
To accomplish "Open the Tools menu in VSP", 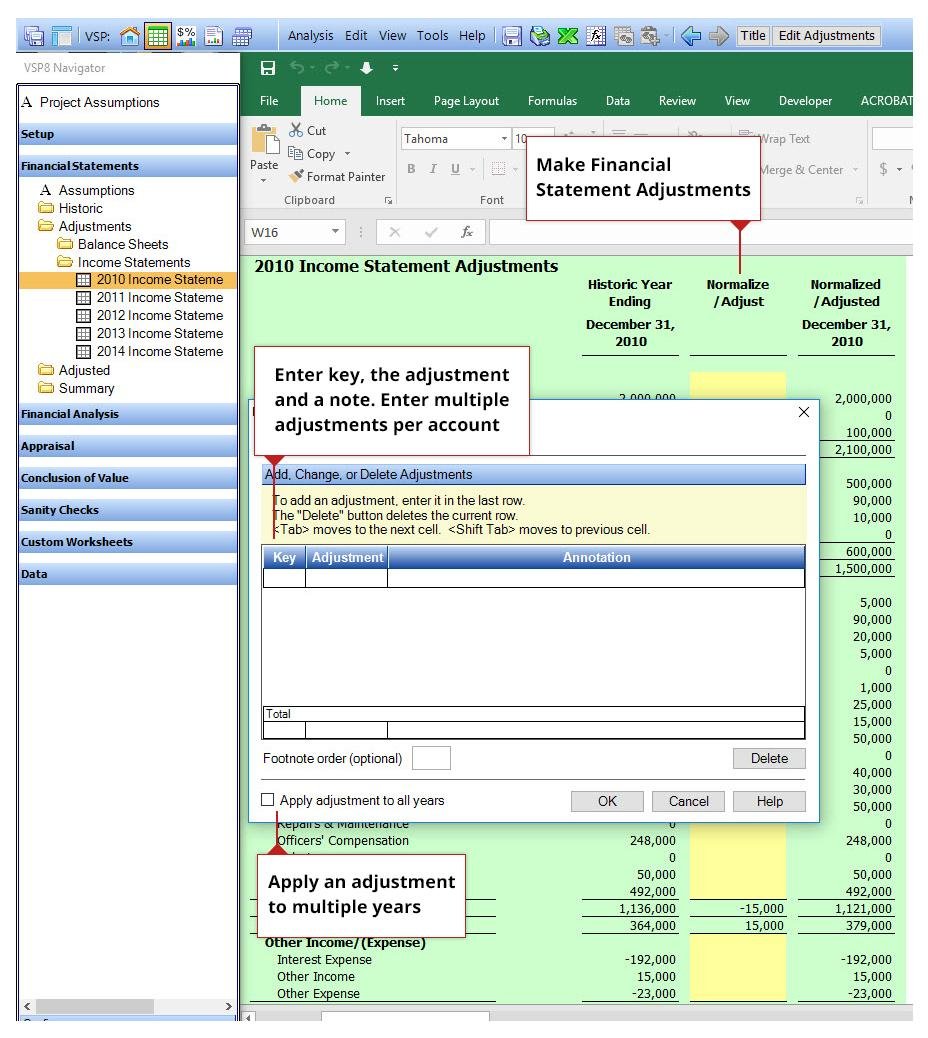I will [x=432, y=36].
